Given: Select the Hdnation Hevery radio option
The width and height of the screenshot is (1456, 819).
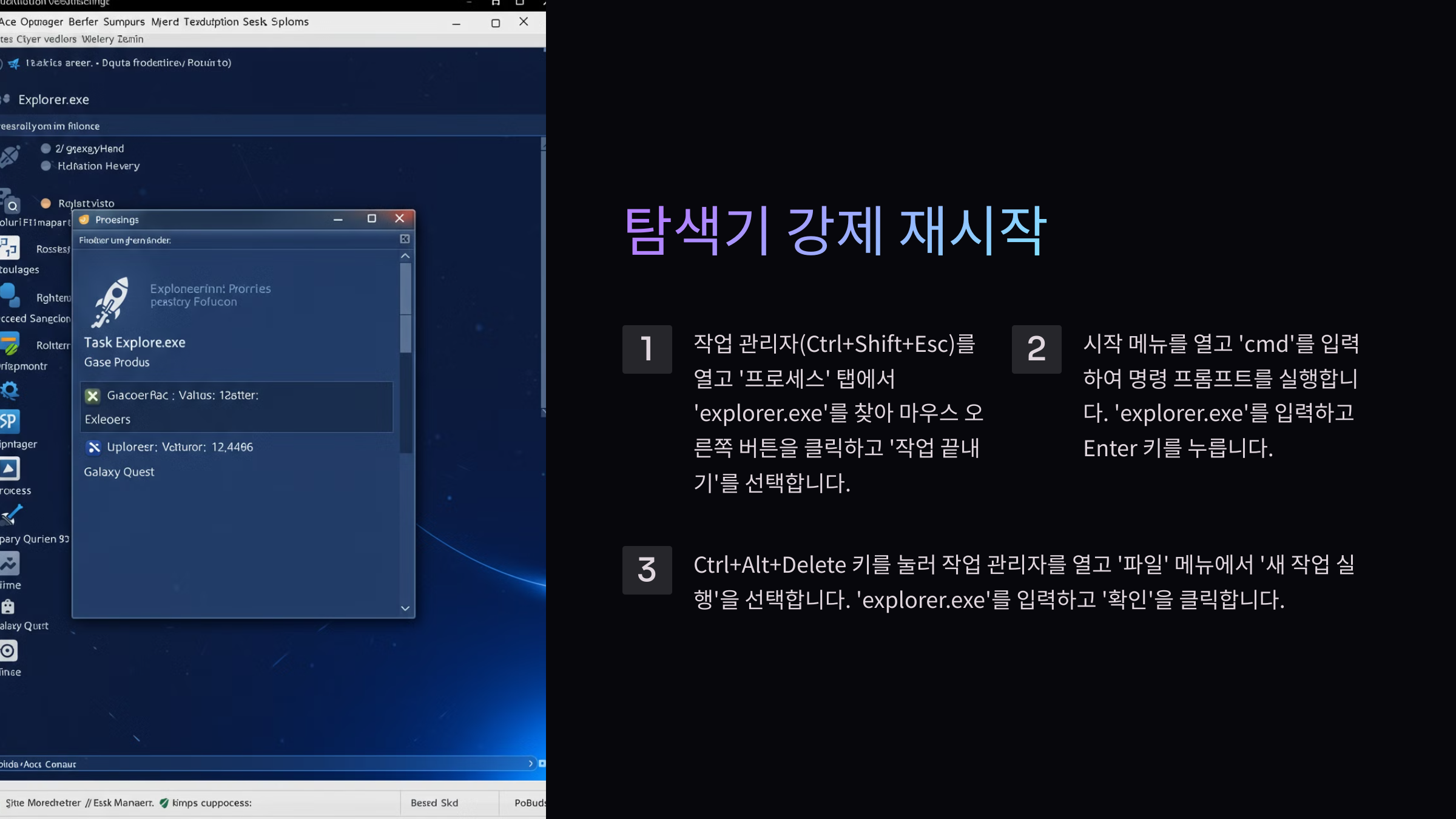Looking at the screenshot, I should click(45, 166).
